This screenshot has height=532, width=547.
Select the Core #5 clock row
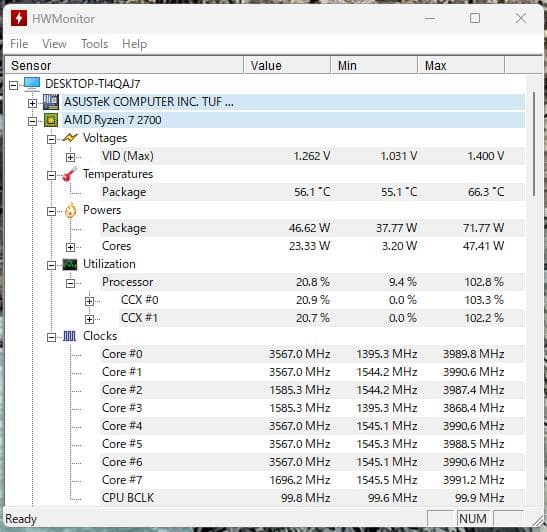[312, 444]
